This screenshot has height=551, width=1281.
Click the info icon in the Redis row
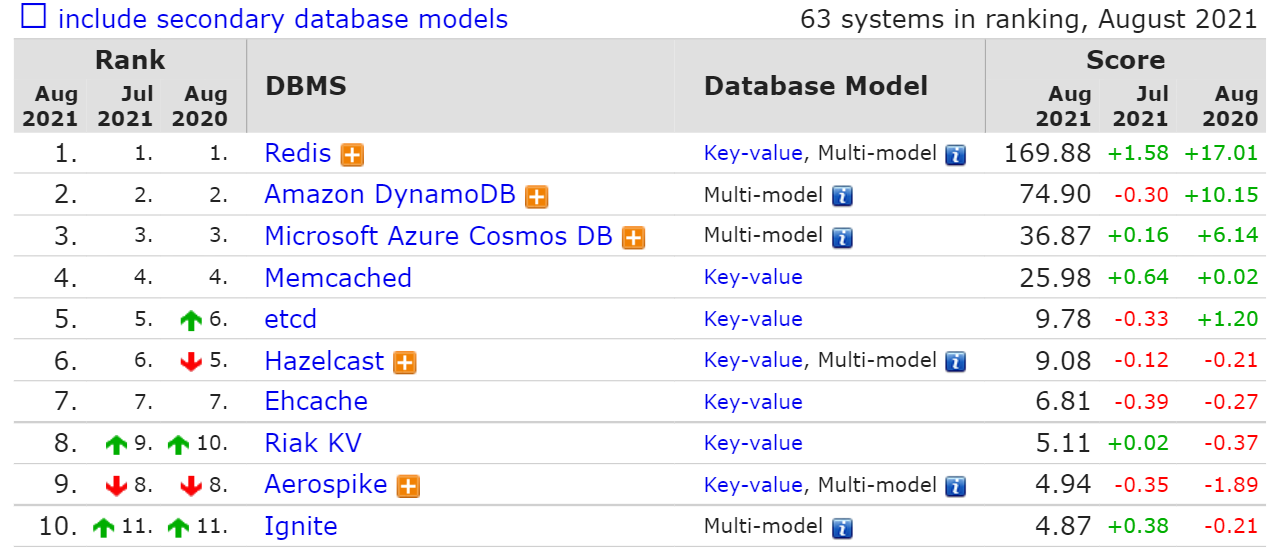[x=956, y=155]
